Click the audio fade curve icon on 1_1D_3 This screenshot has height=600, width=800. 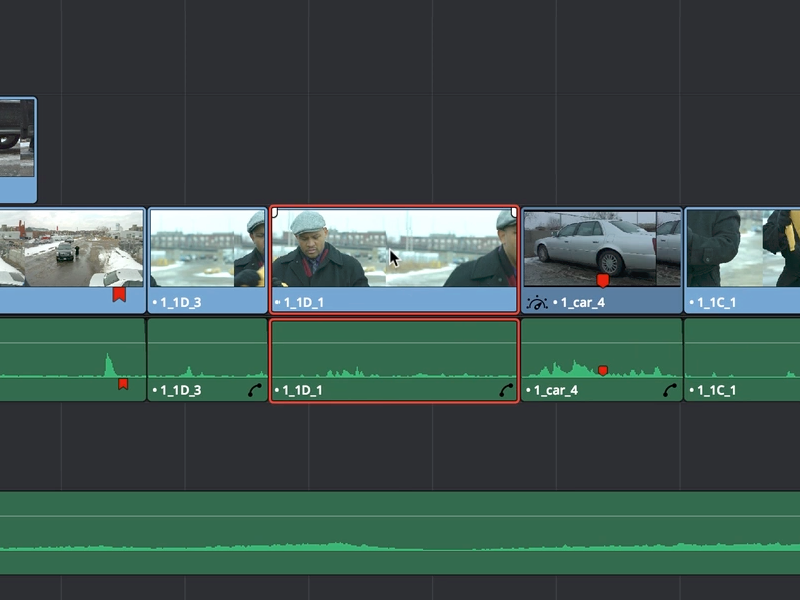coord(255,390)
